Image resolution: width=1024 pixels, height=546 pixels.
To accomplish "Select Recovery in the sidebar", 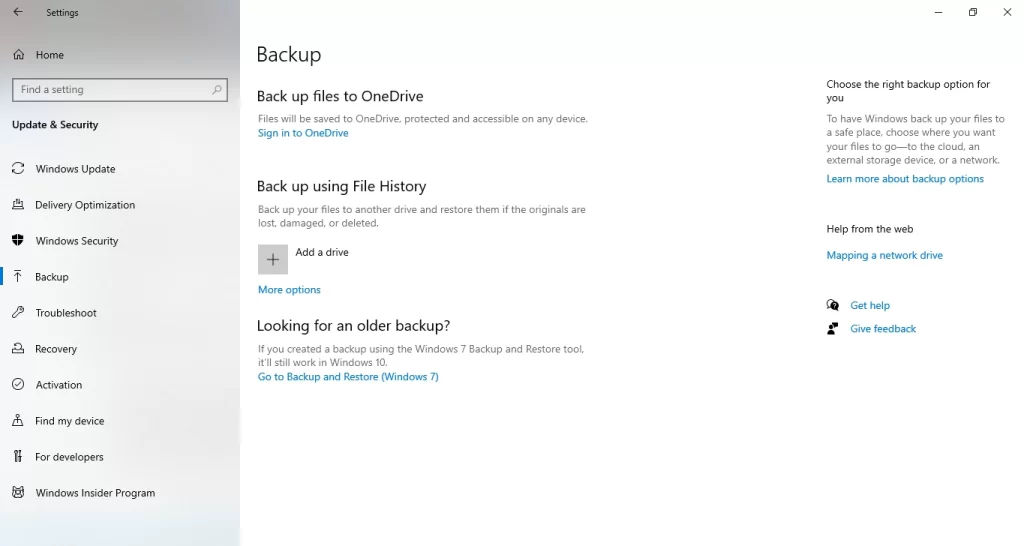I will 56,349.
